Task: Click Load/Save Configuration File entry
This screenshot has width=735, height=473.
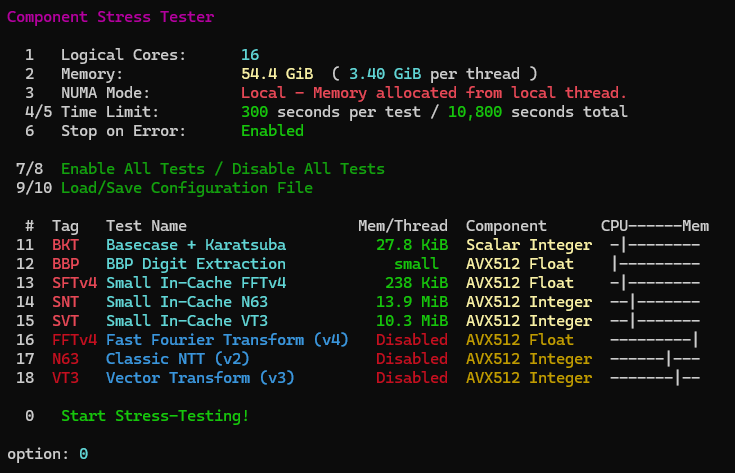Action: 187,188
